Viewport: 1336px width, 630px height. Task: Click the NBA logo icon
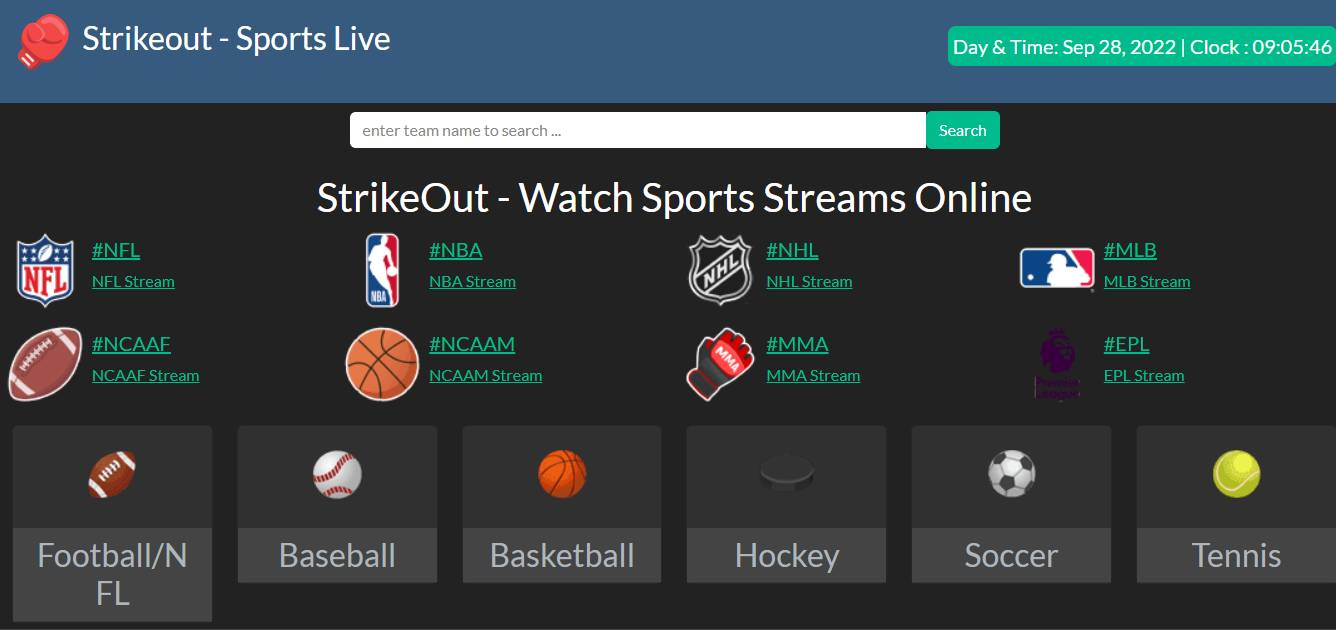click(382, 270)
